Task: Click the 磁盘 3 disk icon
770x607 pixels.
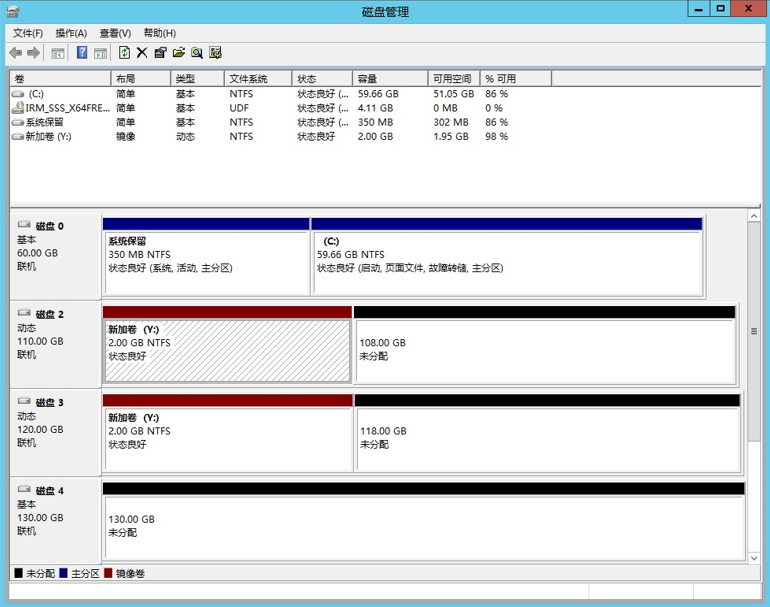Action: [x=24, y=401]
